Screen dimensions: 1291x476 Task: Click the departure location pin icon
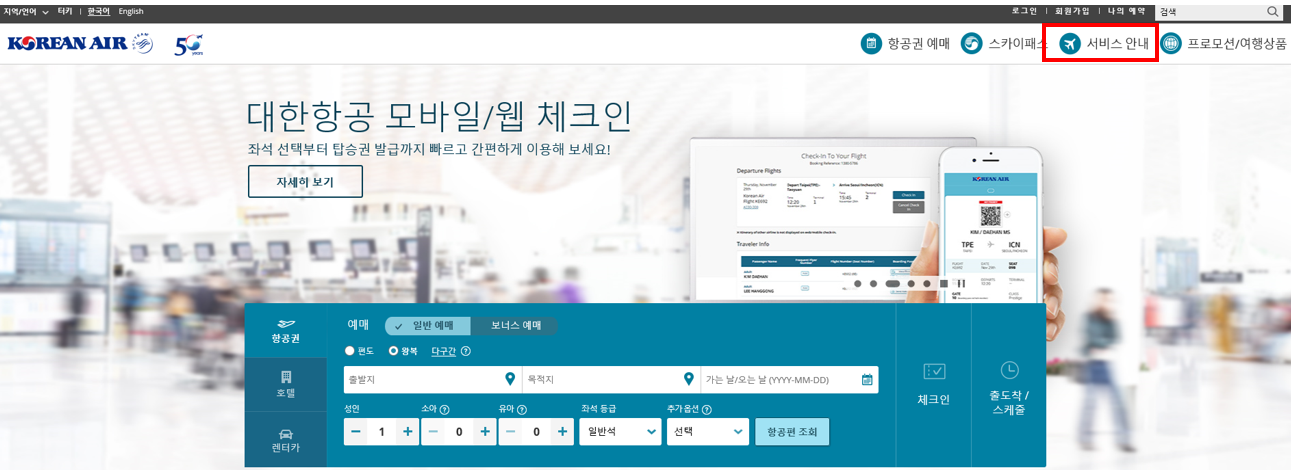(511, 379)
